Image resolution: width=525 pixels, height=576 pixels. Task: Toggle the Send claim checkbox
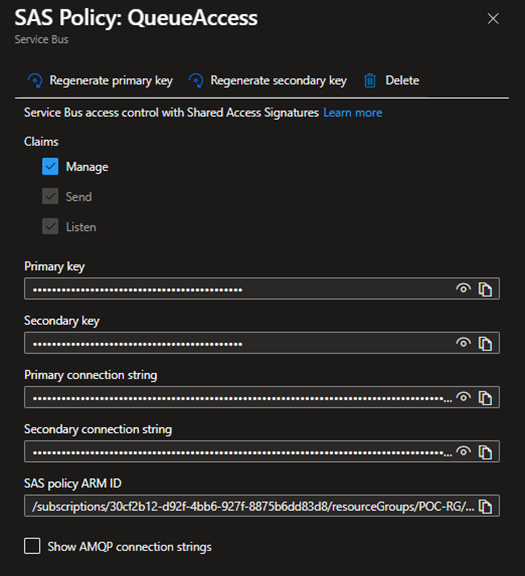(x=50, y=197)
